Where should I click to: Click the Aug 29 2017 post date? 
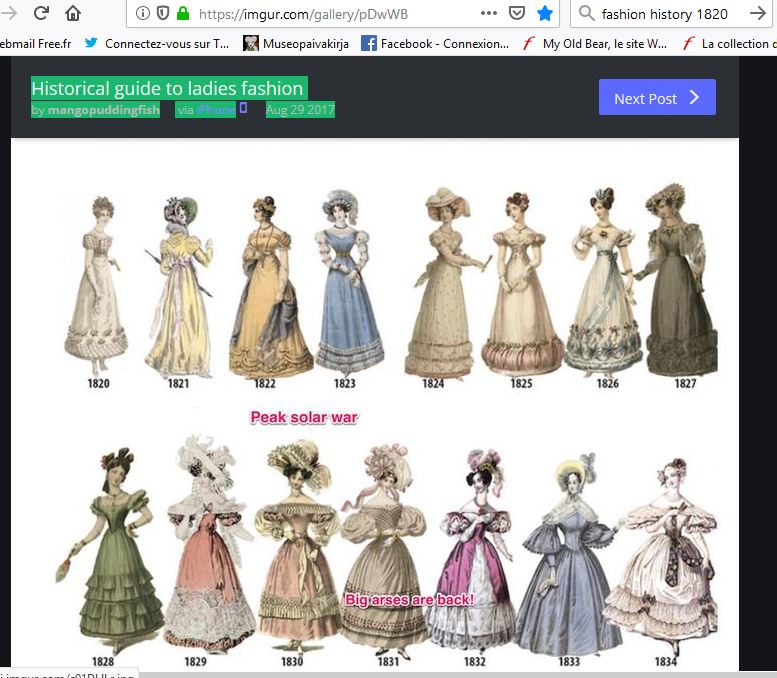[300, 110]
